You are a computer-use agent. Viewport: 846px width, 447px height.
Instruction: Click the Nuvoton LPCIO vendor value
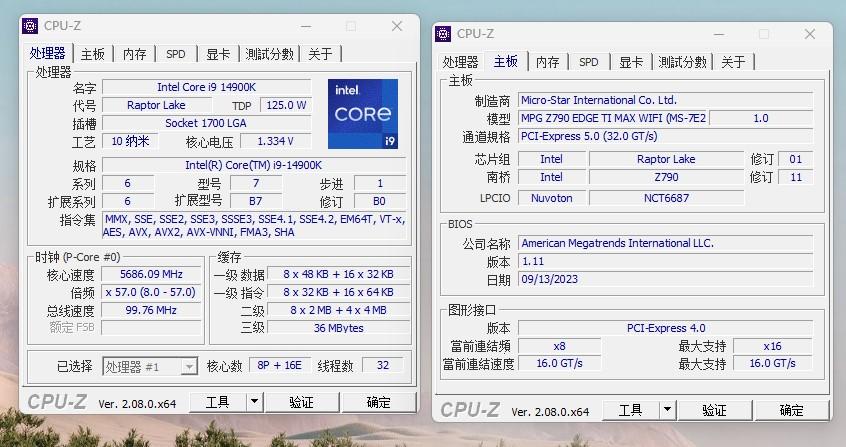click(x=551, y=198)
